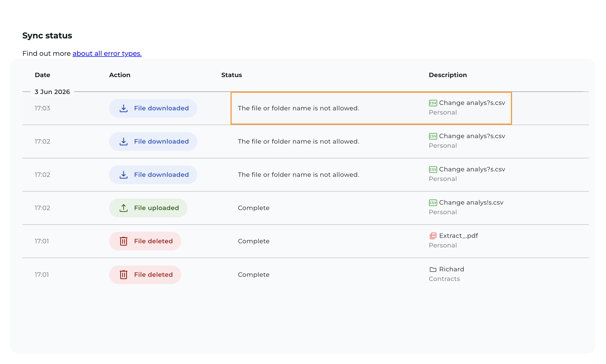Image resolution: width=606 pixels, height=364 pixels.
Task: Click the 17:02 timestamp in File uploaded row
Action: 42,208
